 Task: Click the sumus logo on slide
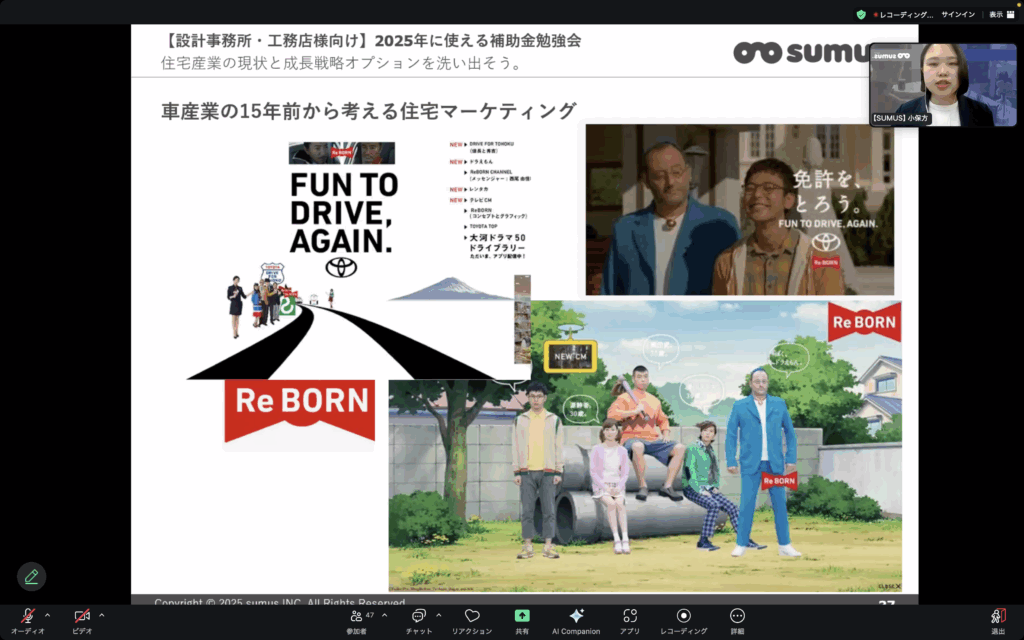pos(802,53)
